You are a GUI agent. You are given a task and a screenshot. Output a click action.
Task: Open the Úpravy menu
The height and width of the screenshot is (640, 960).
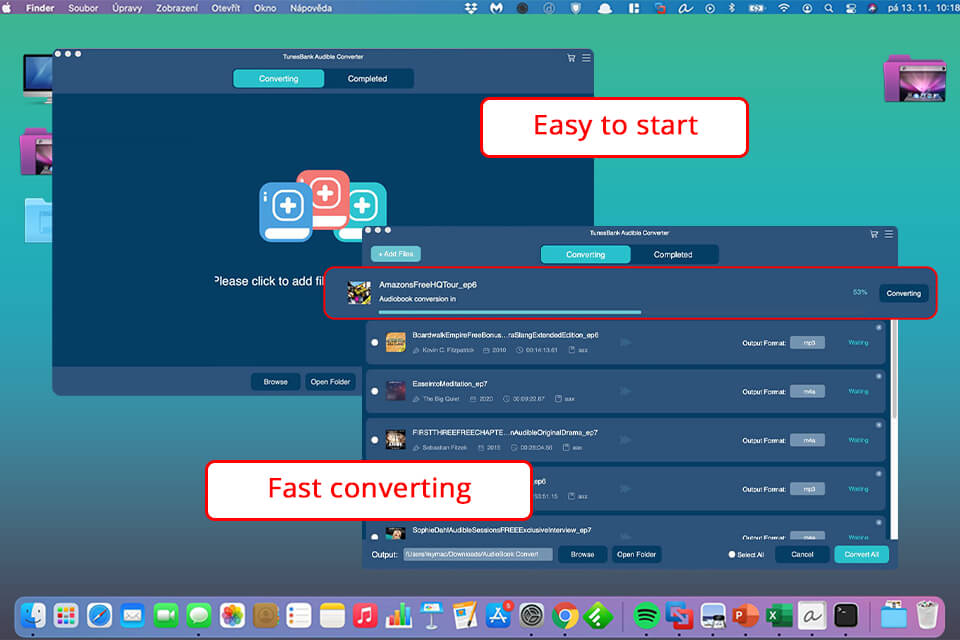coord(127,8)
